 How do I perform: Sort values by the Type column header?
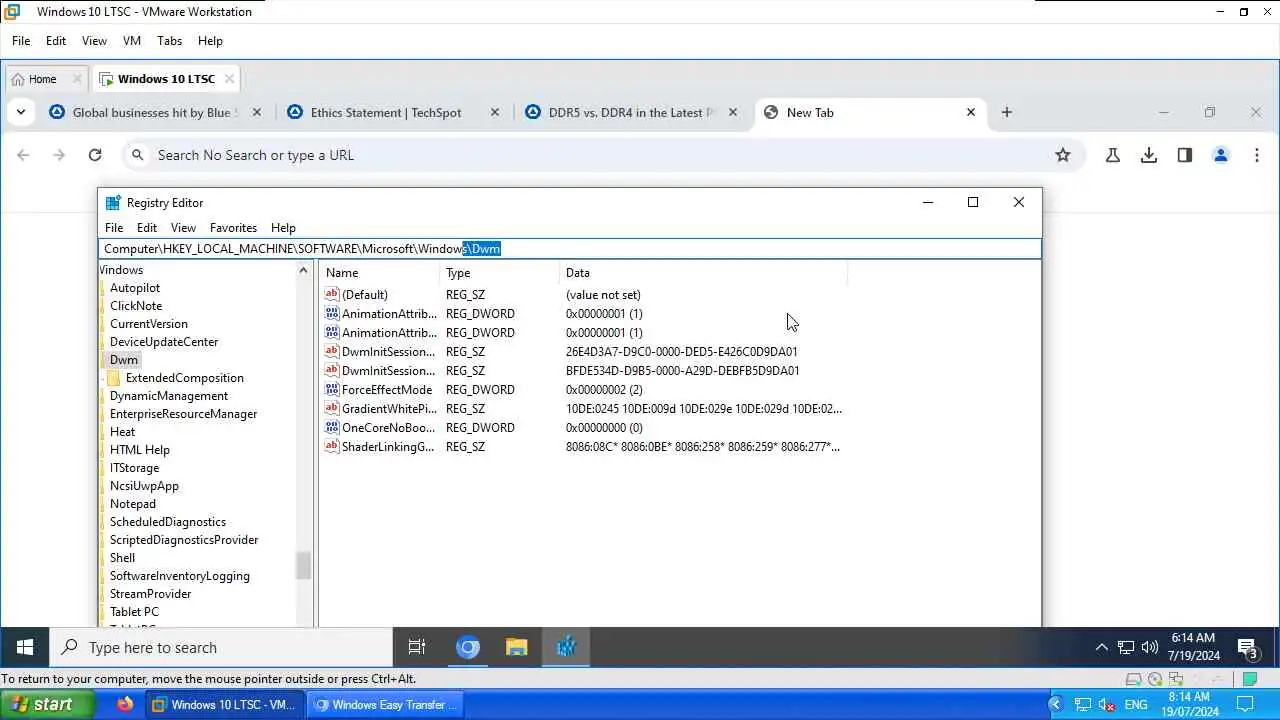tap(500, 273)
